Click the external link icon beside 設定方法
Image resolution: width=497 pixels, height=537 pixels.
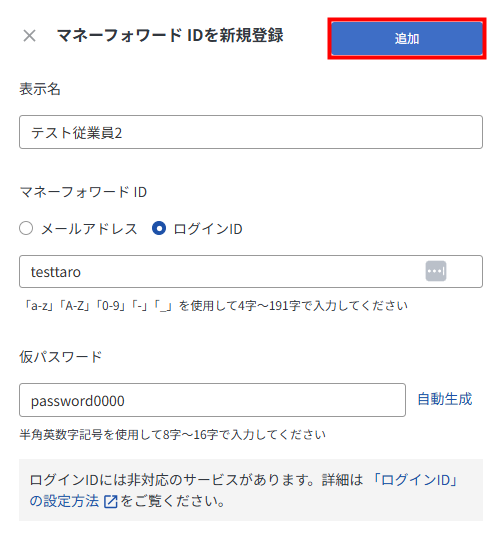pos(111,501)
